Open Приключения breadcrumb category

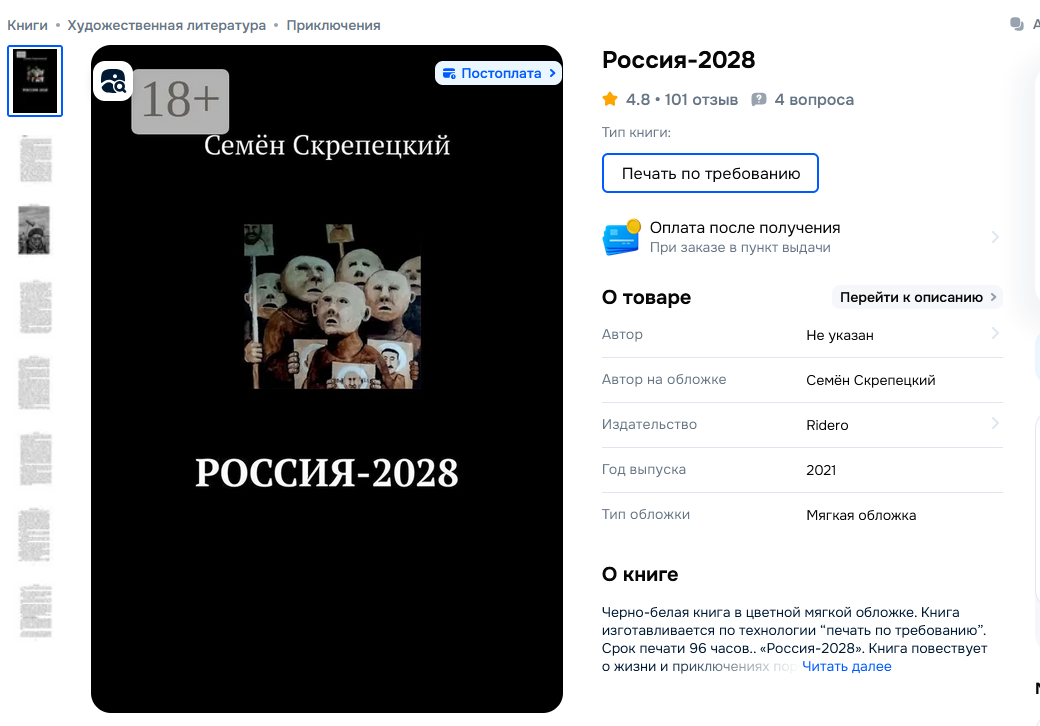334,25
